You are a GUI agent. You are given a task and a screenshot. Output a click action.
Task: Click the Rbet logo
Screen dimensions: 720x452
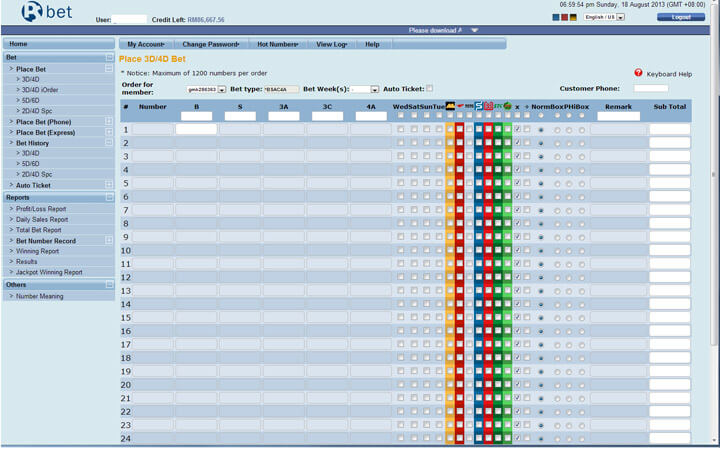point(45,13)
